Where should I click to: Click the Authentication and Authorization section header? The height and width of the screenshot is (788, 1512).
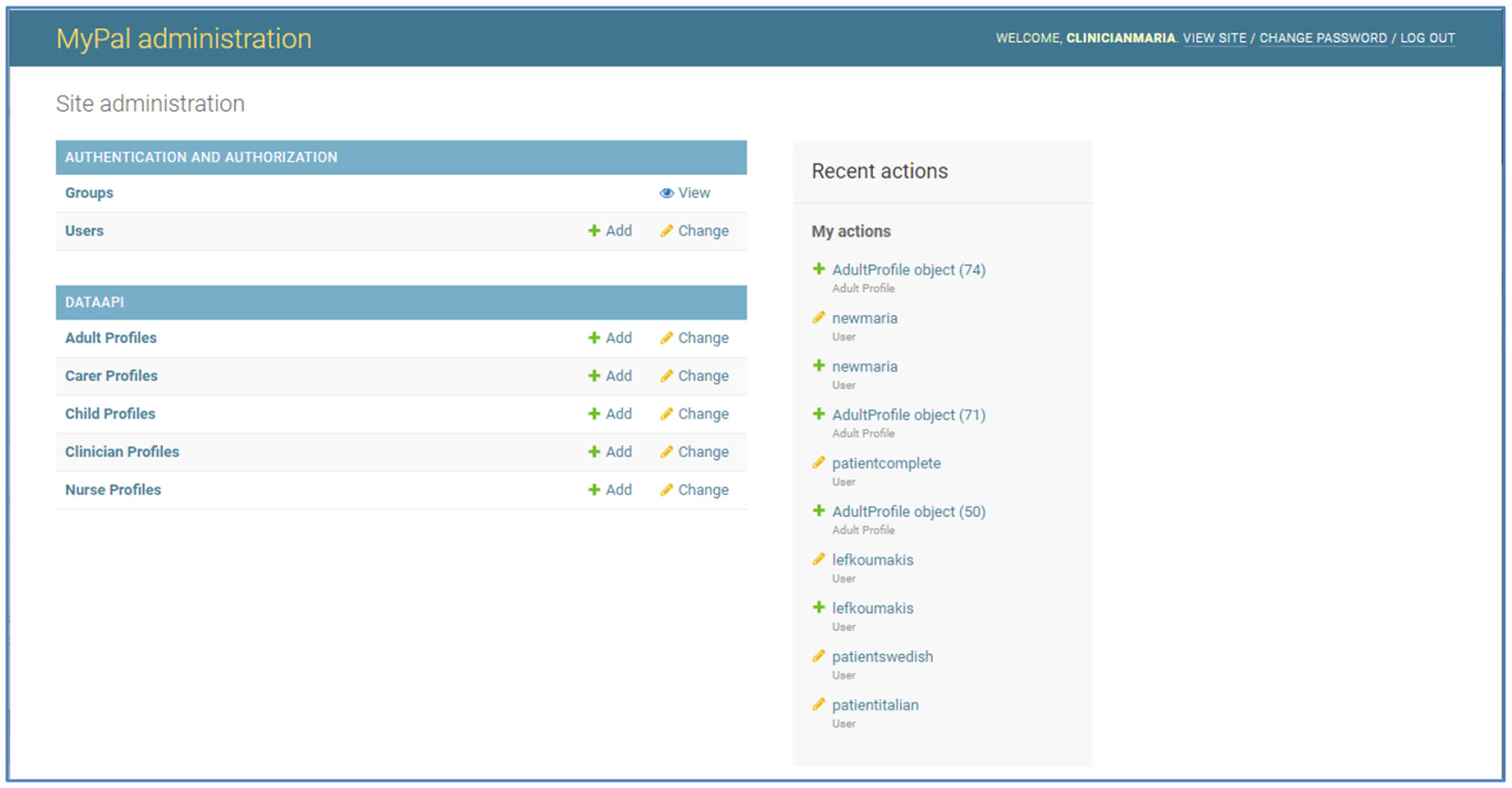[x=201, y=157]
